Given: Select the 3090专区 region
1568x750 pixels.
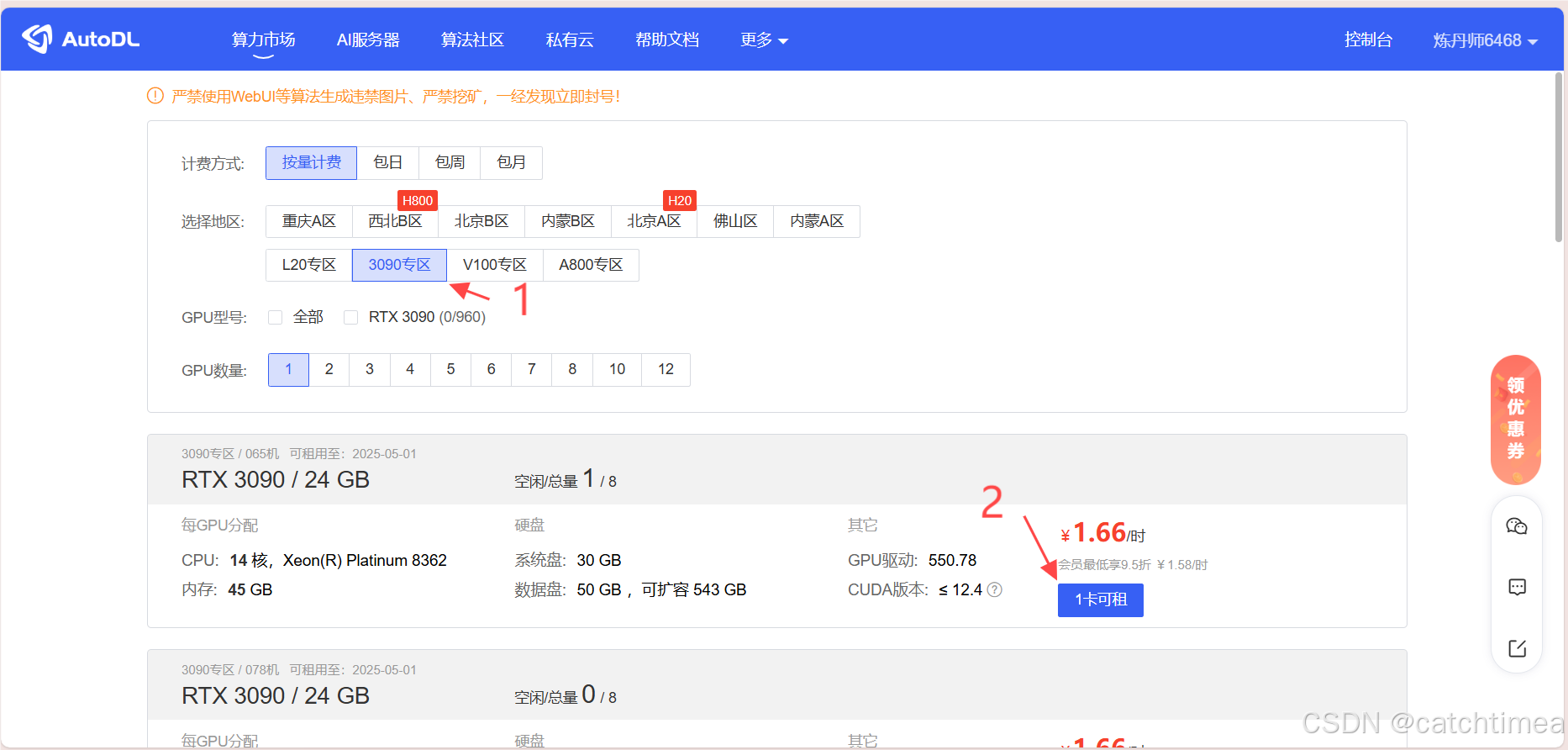Looking at the screenshot, I should point(399,265).
